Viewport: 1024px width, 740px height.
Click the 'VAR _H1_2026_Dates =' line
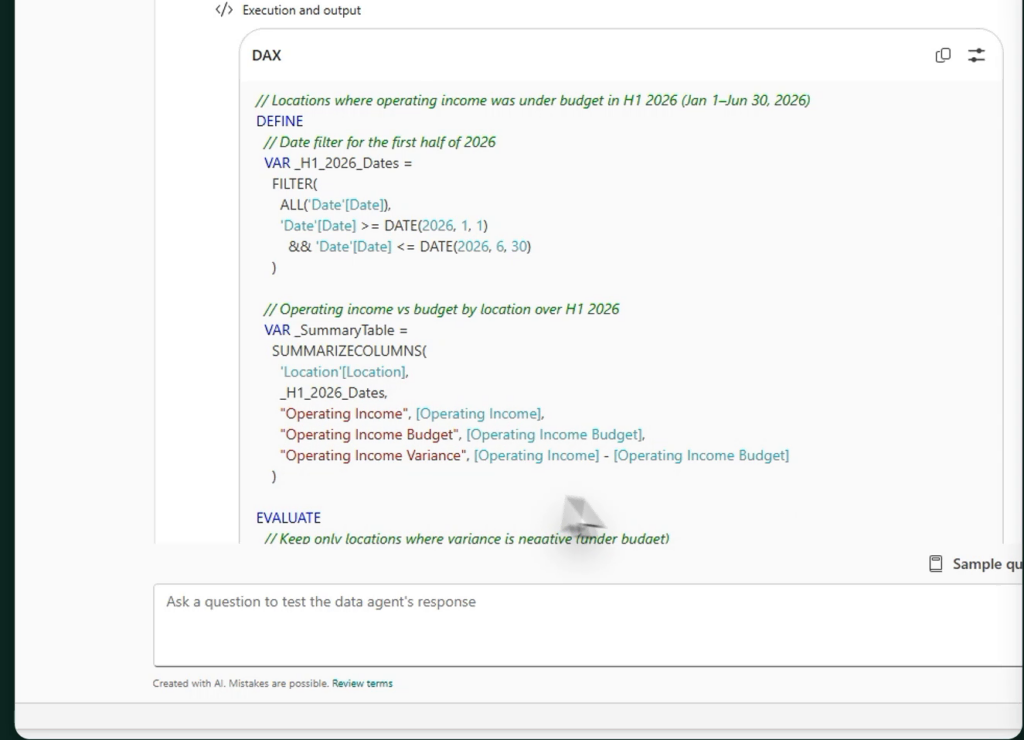pos(338,163)
